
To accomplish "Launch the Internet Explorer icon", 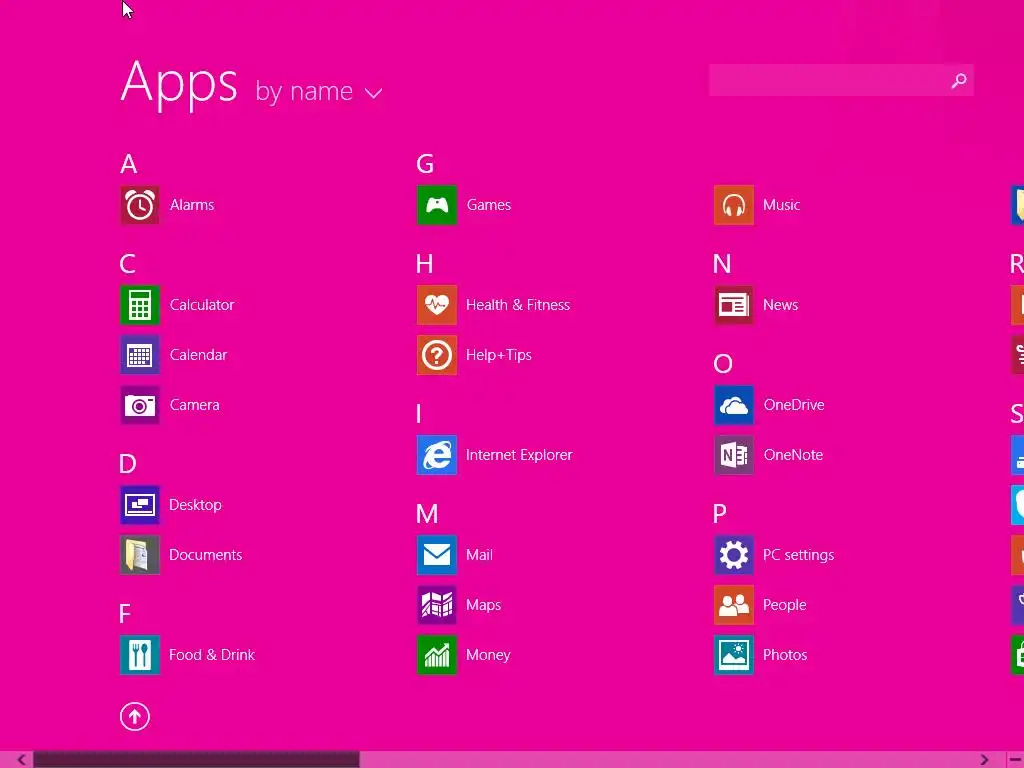I will 437,455.
